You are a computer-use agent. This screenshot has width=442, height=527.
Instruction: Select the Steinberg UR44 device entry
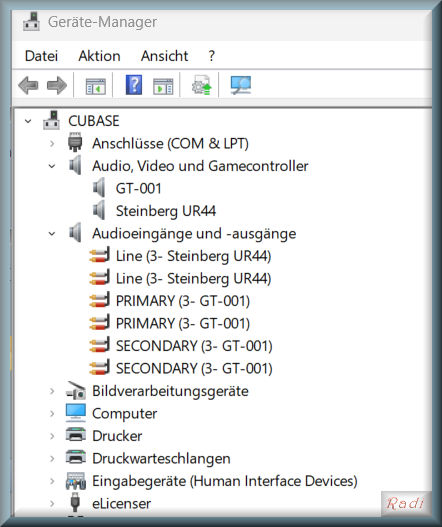coord(166,211)
